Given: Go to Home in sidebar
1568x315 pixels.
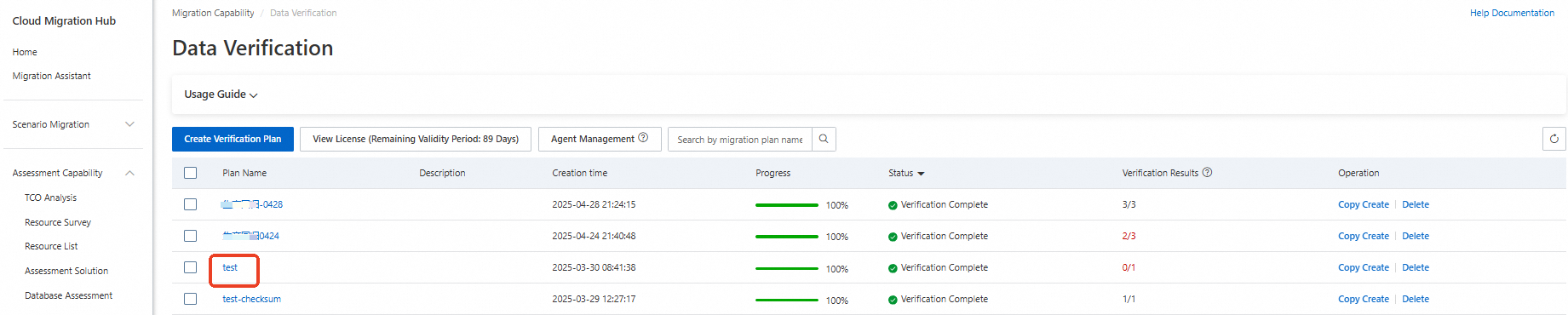Looking at the screenshot, I should (25, 52).
